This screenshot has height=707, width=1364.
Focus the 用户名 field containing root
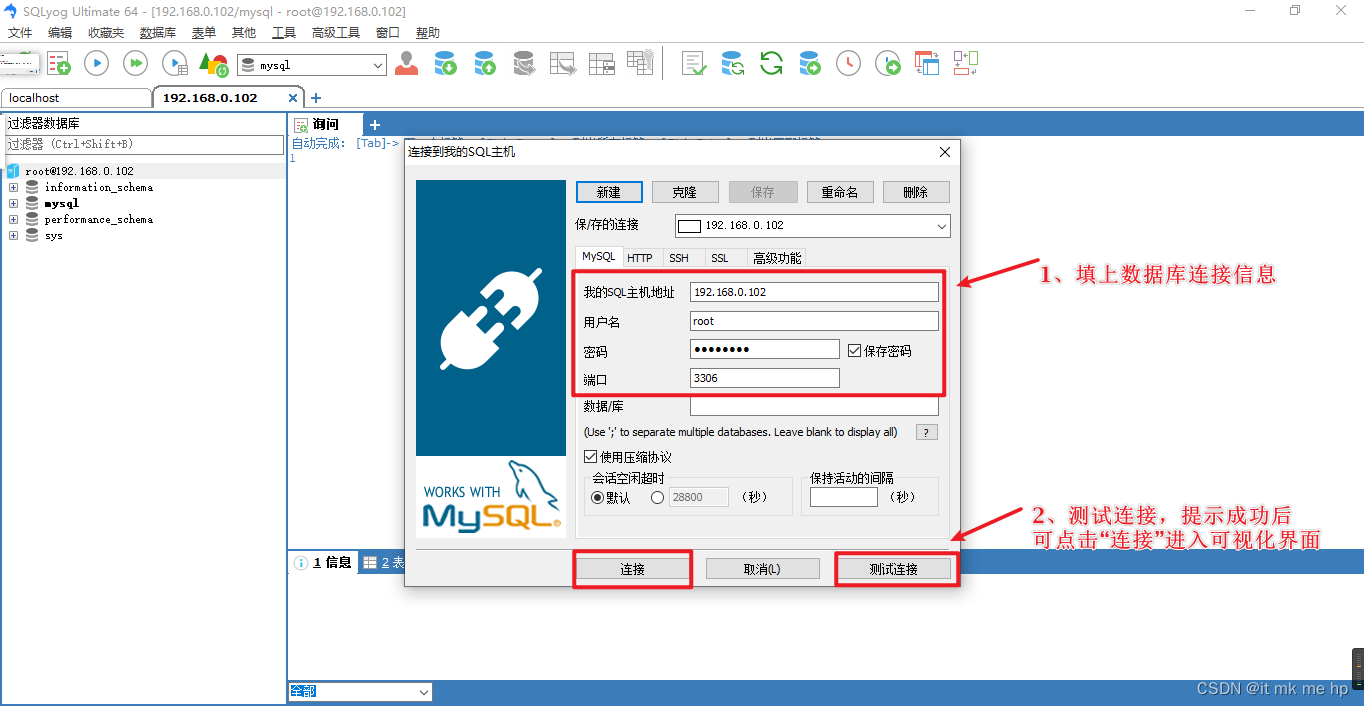pos(814,321)
